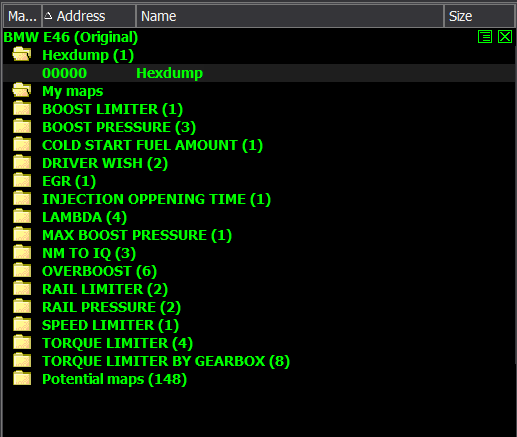Image resolution: width=517 pixels, height=437 pixels.
Task: Select the BMW E46 (Original) project title
Action: pyautogui.click(x=71, y=37)
